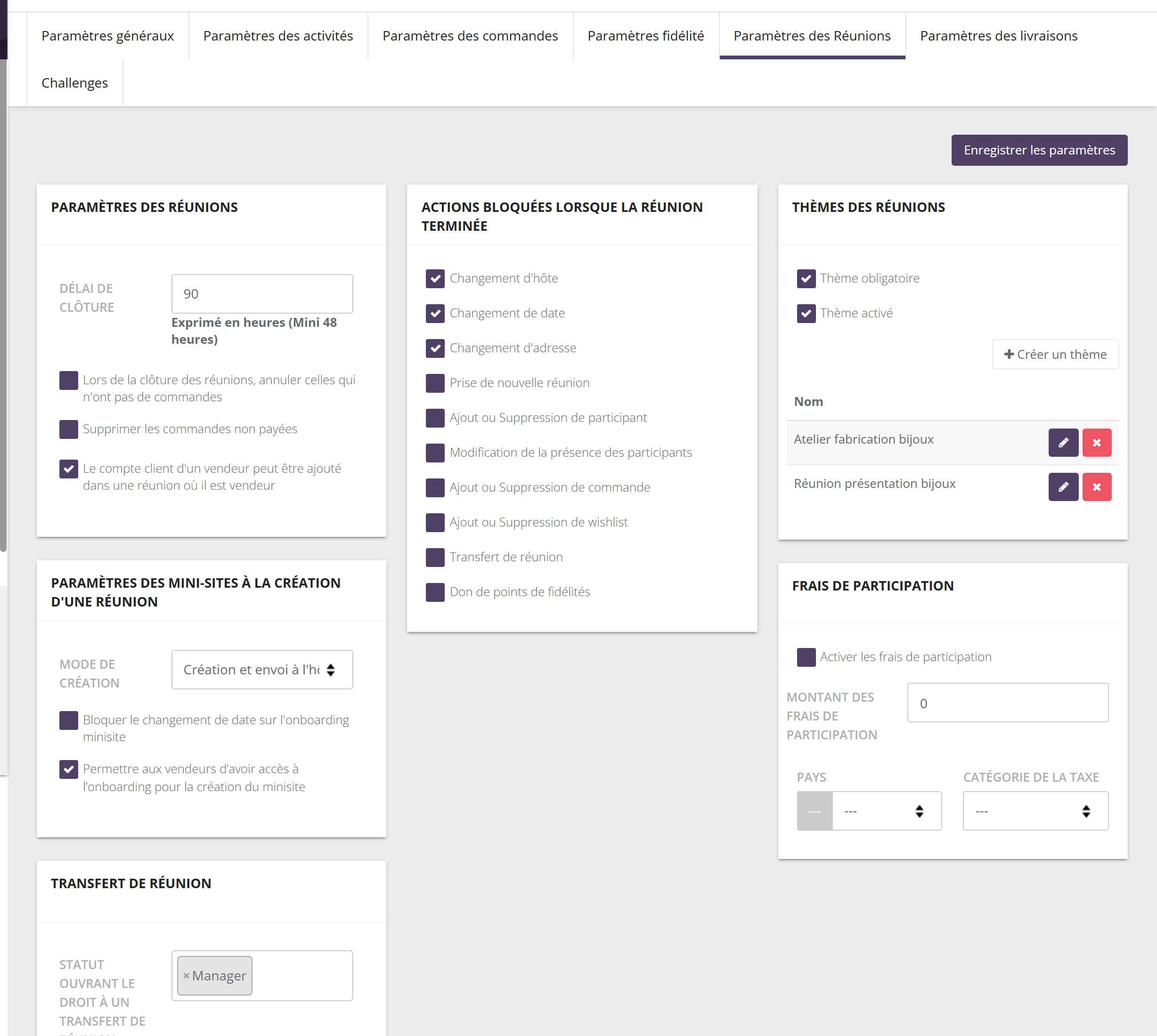Screen dimensions: 1157x1036
Task: Delete the Atelier fabrication bijoux theme
Action: [1097, 442]
